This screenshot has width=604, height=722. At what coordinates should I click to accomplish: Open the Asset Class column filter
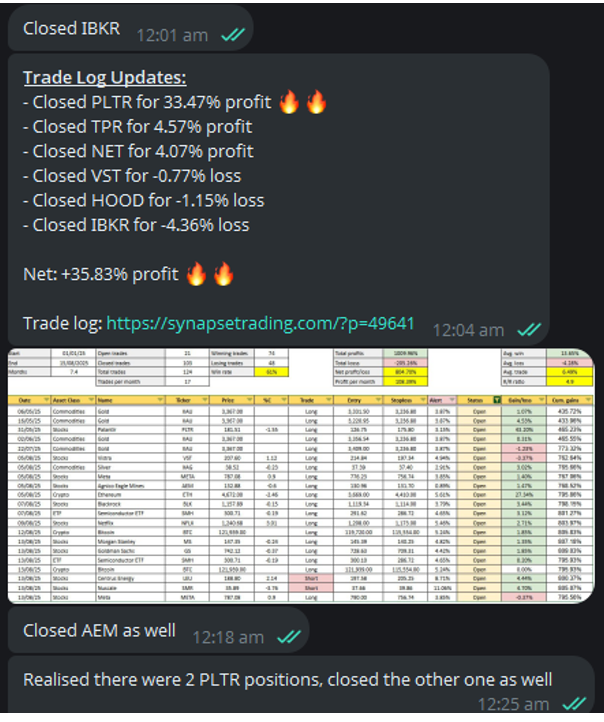[x=91, y=400]
